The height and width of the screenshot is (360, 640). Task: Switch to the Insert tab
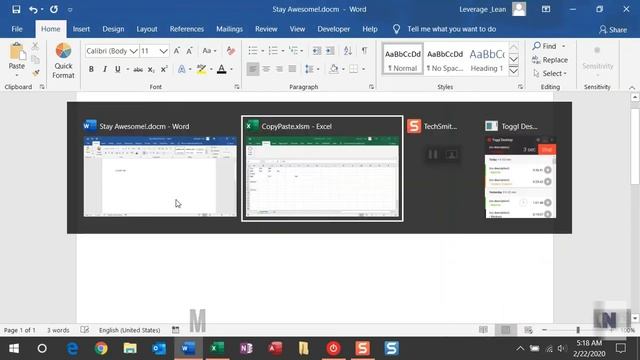coord(81,29)
